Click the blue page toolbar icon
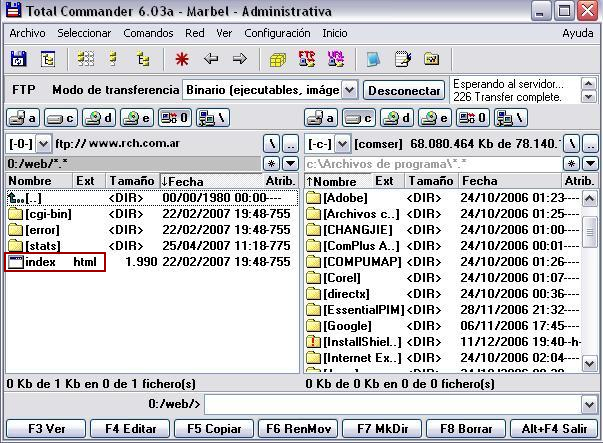 (x=373, y=59)
